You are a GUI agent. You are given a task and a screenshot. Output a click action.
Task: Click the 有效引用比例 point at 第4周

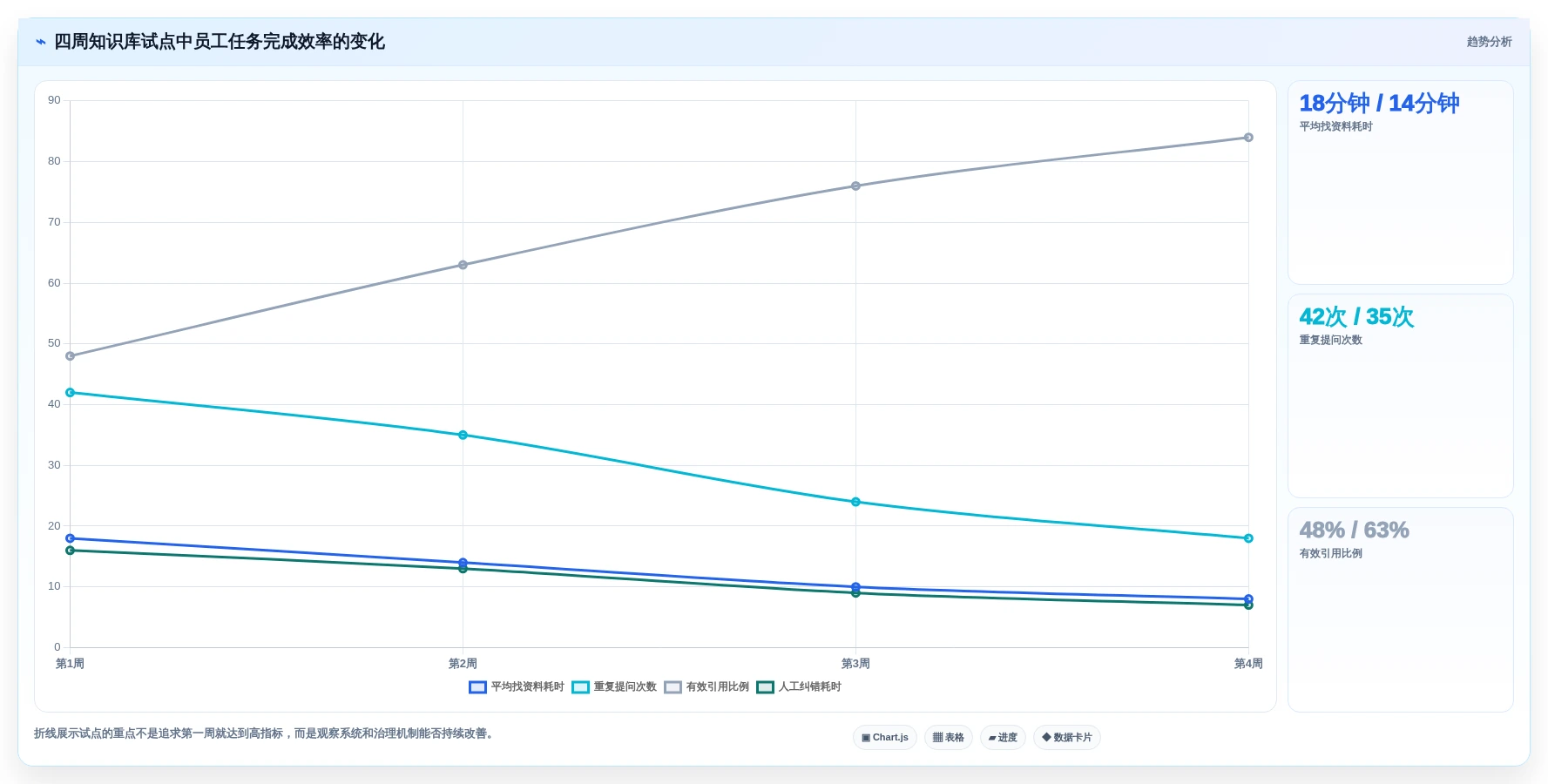1248,138
